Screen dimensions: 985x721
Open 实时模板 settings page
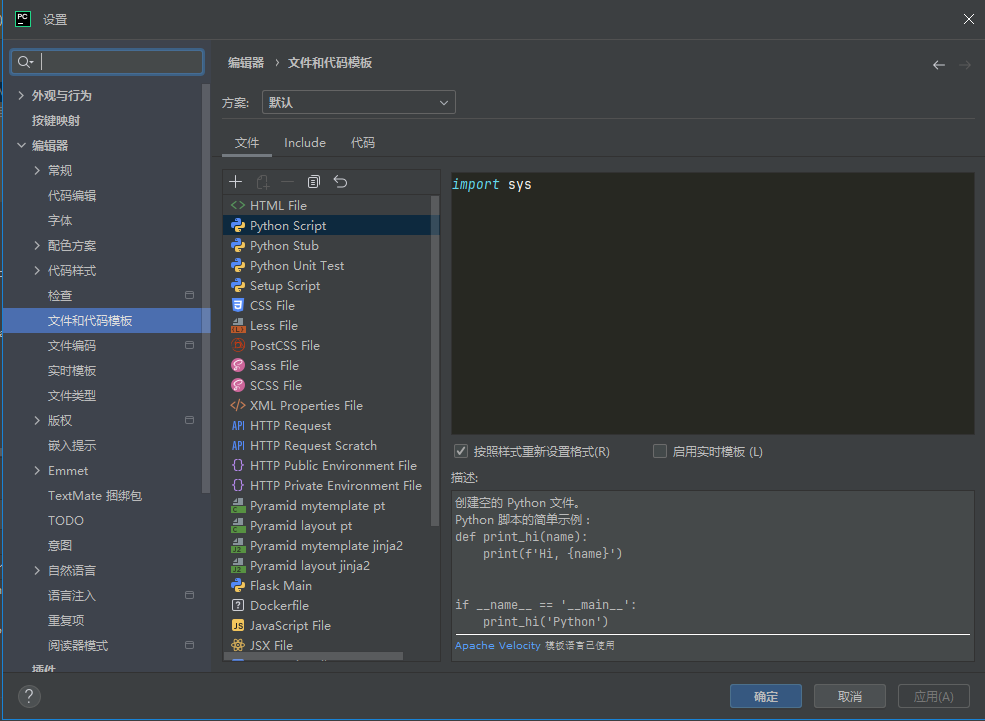click(x=72, y=371)
